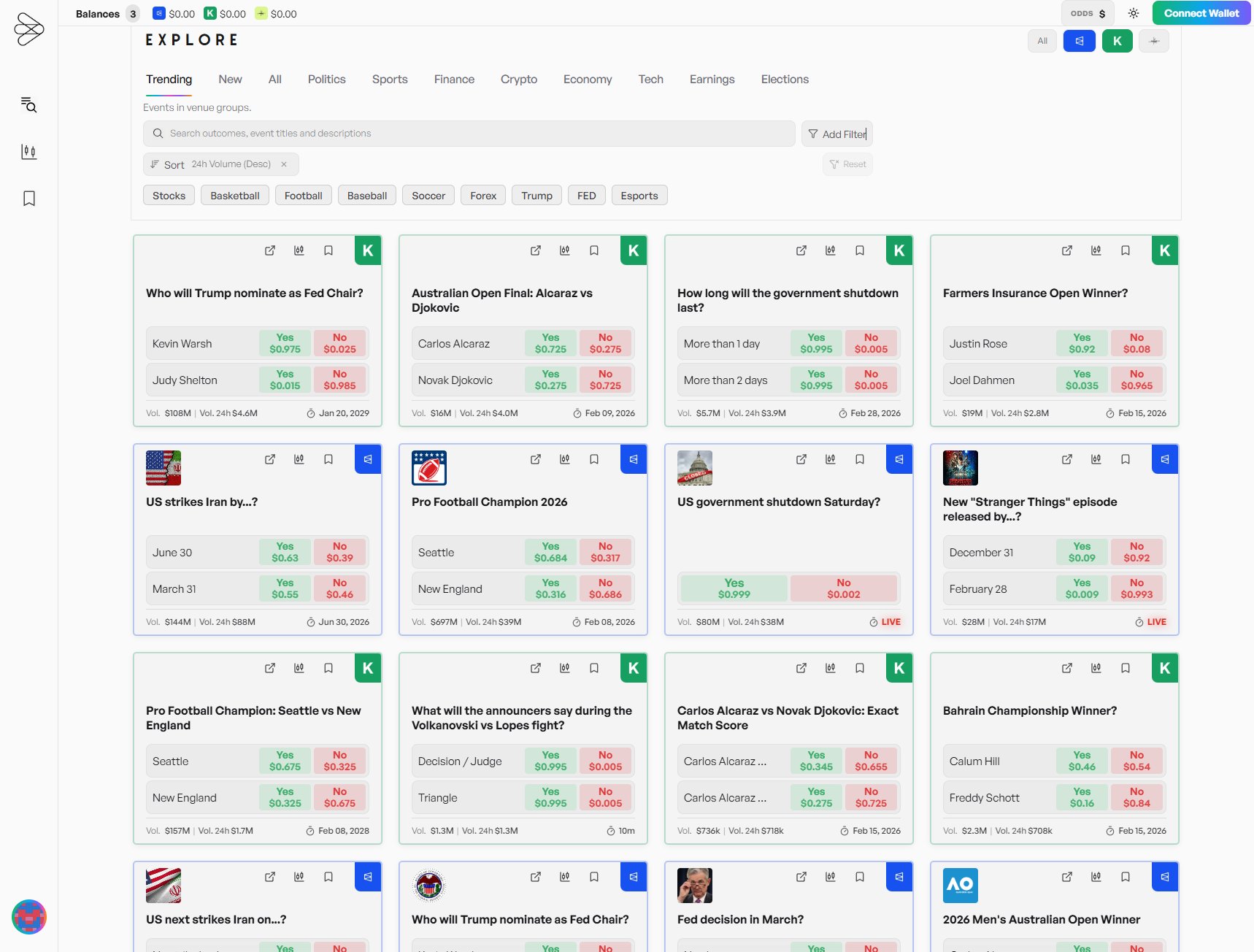Toggle the third venue filter button
This screenshot has width=1254, height=952.
click(x=1154, y=41)
